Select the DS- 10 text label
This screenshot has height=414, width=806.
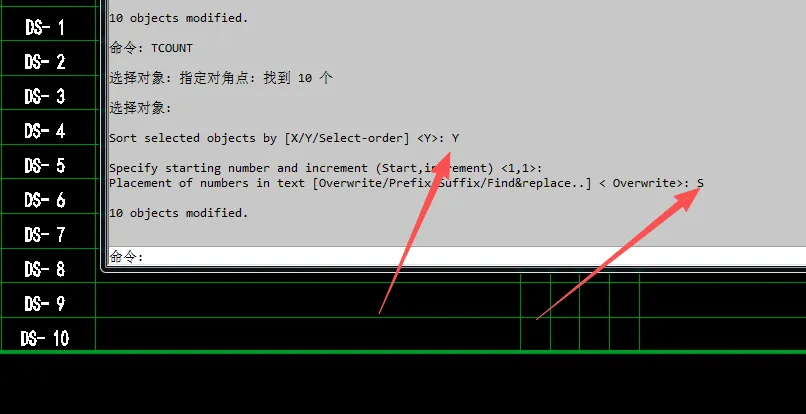point(45,338)
